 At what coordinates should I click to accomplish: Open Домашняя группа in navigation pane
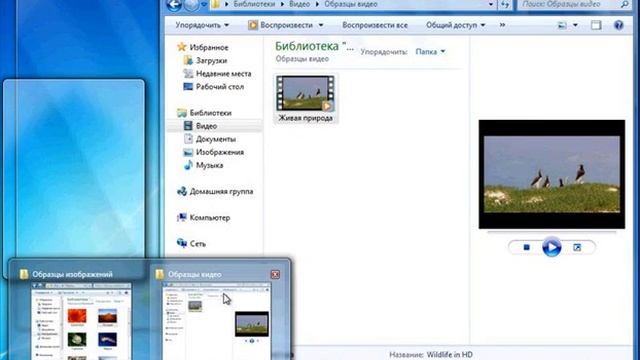221,191
